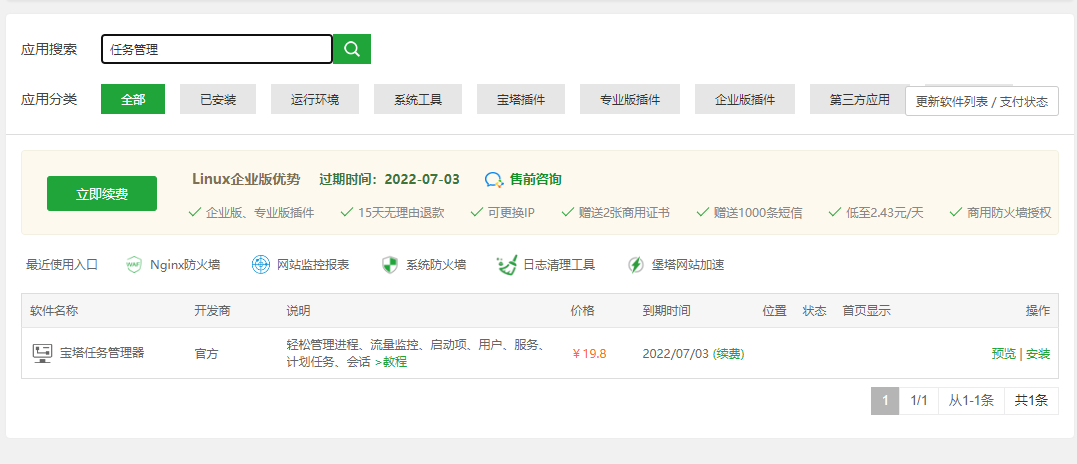Viewport: 1077px width, 464px height.
Task: Click the 说明 column header
Action: pyautogui.click(x=298, y=311)
